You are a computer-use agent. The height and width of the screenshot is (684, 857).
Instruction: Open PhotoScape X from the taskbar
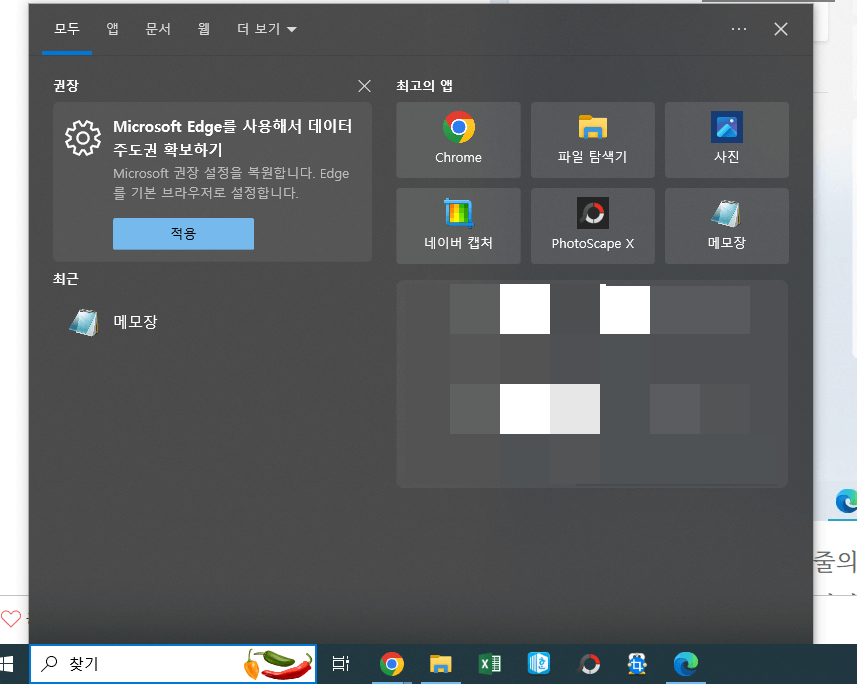589,664
